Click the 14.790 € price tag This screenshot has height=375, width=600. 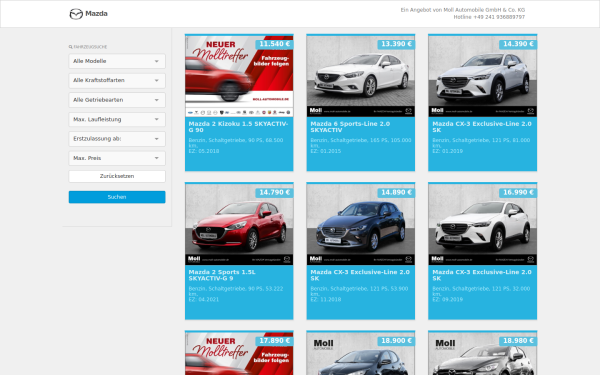pos(274,192)
